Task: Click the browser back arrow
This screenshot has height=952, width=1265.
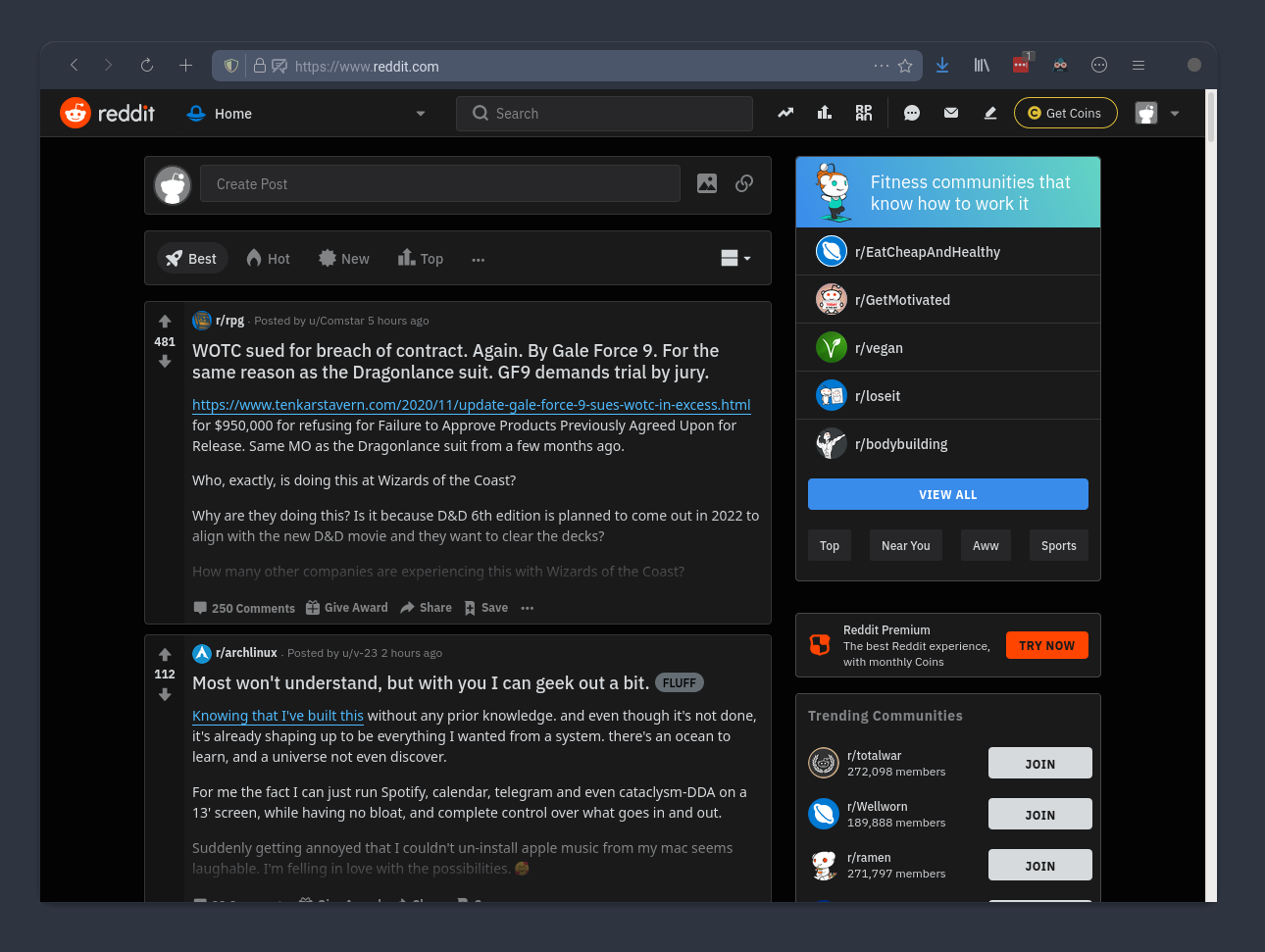Action: [74, 65]
